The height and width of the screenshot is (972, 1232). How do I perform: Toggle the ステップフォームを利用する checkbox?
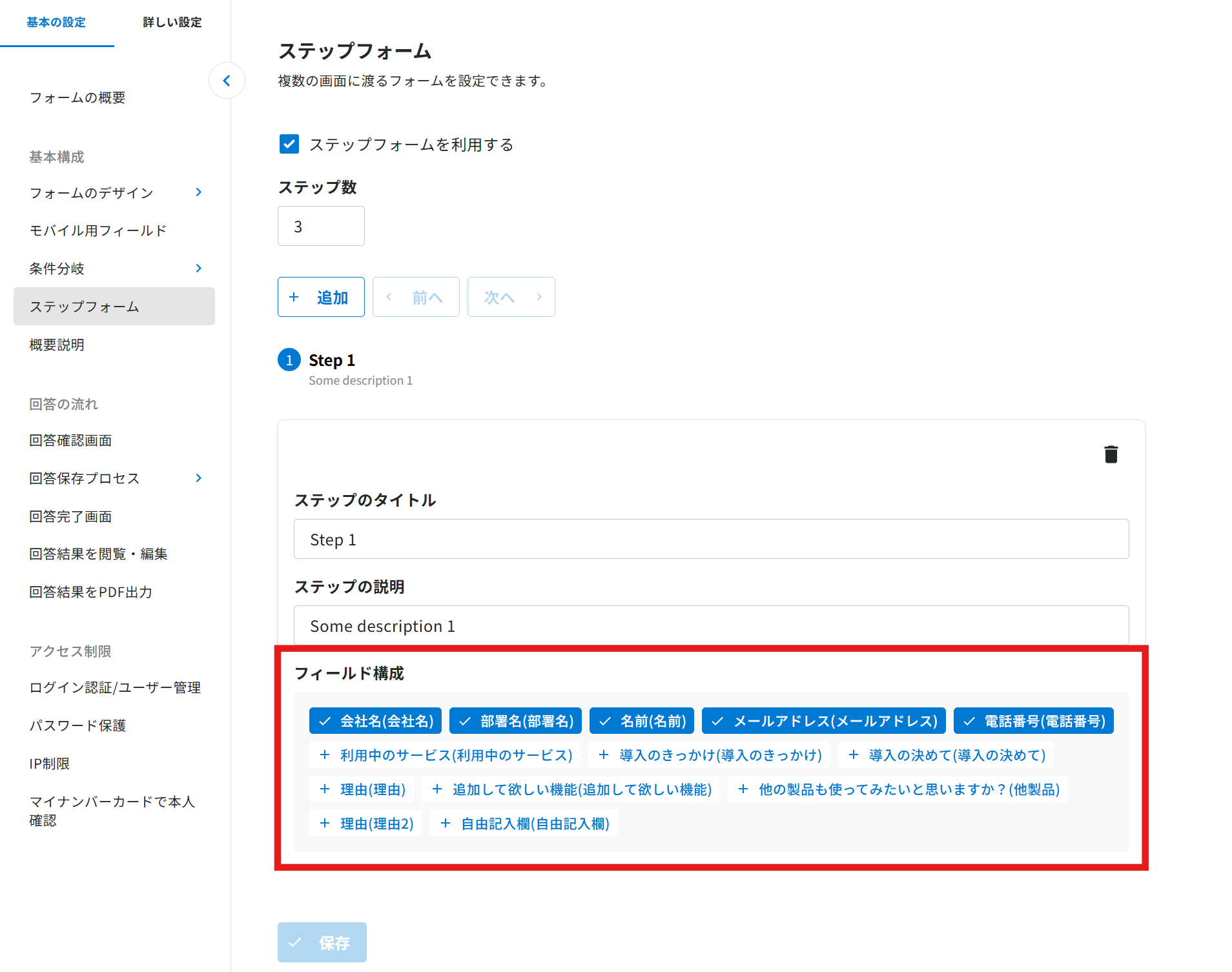pos(289,144)
